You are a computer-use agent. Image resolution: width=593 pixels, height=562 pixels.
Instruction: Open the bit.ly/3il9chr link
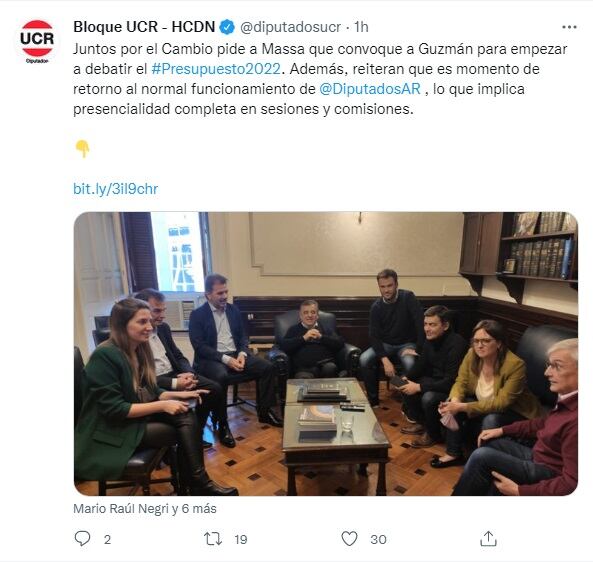point(115,189)
